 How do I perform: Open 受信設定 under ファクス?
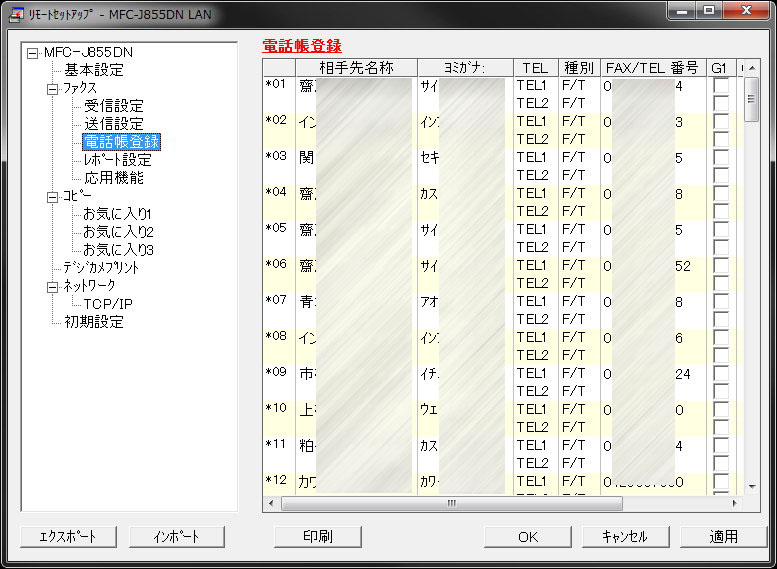click(113, 106)
